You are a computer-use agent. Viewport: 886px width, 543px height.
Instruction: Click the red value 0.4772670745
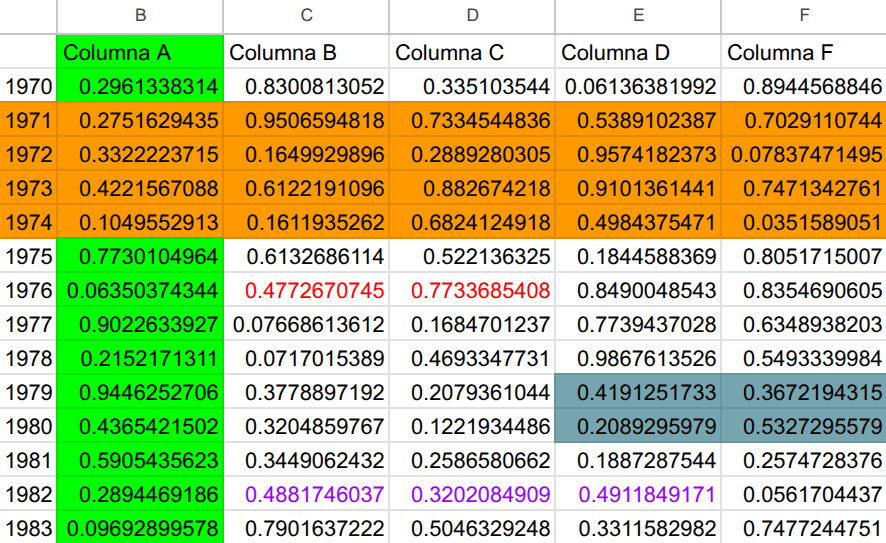306,291
